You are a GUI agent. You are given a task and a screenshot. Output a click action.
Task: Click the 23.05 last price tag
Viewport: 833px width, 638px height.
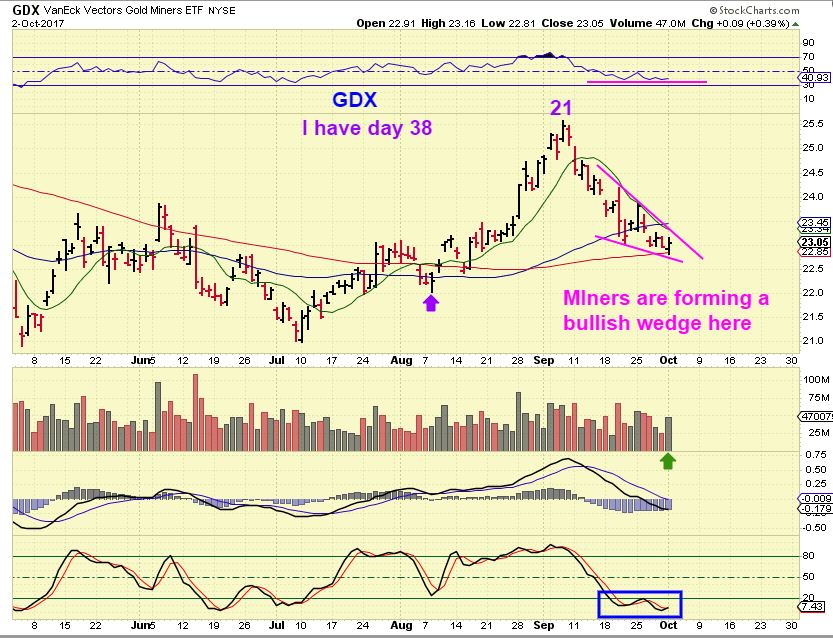point(815,242)
